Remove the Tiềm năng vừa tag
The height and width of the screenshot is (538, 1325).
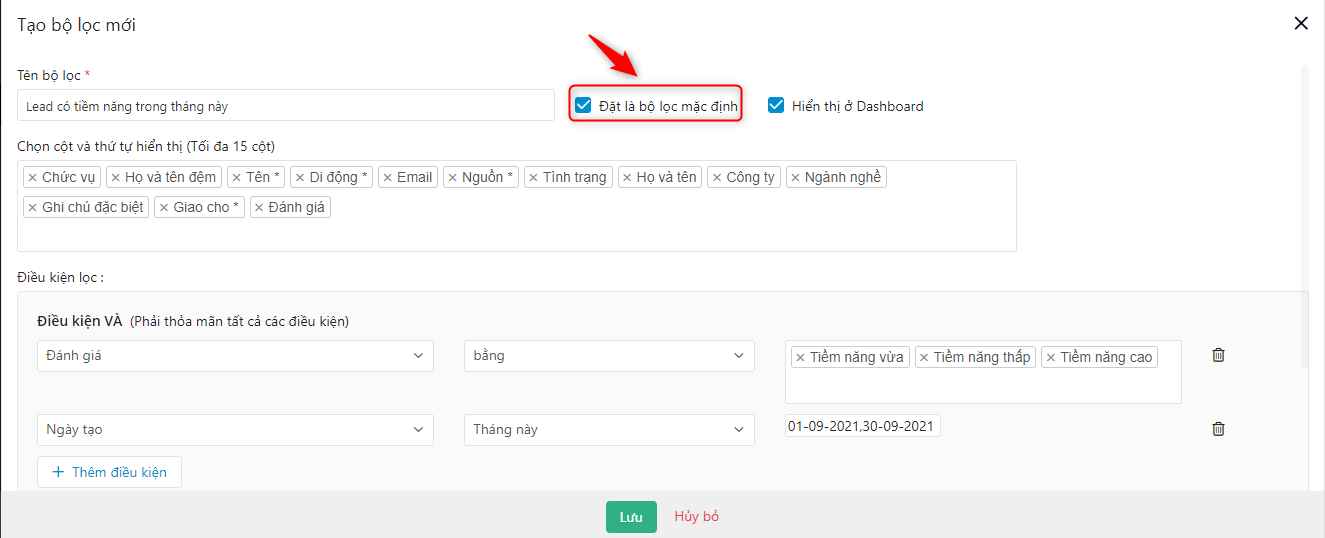pos(800,358)
